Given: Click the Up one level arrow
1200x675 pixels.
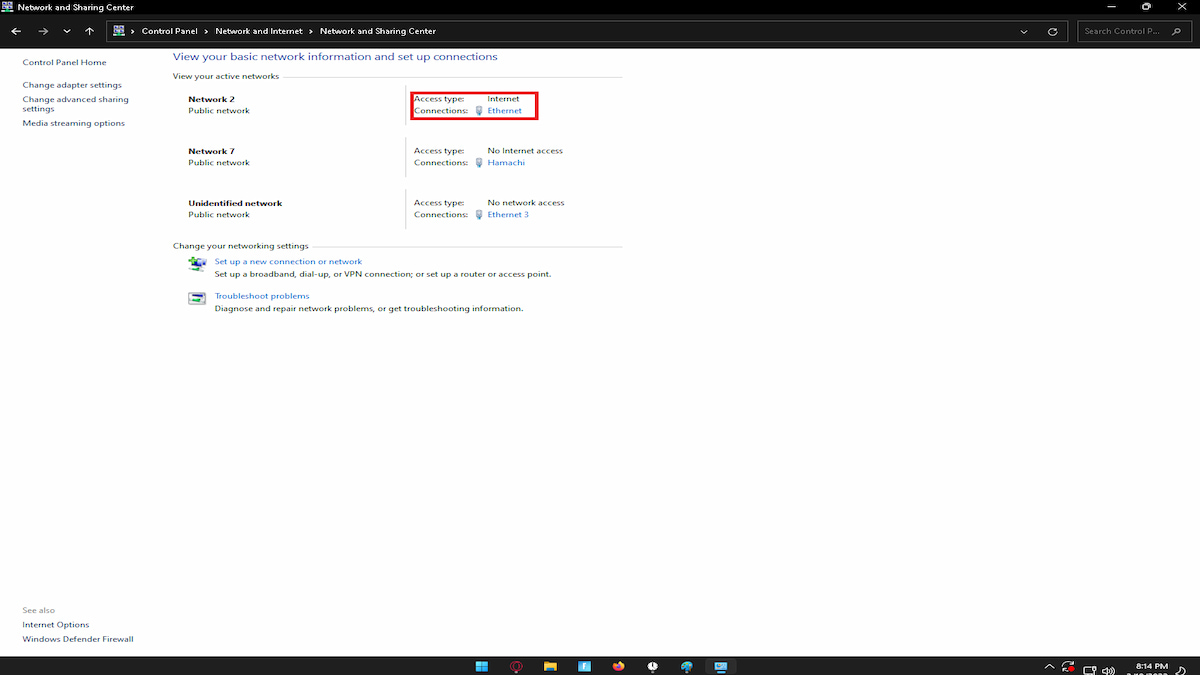Looking at the screenshot, I should (90, 31).
